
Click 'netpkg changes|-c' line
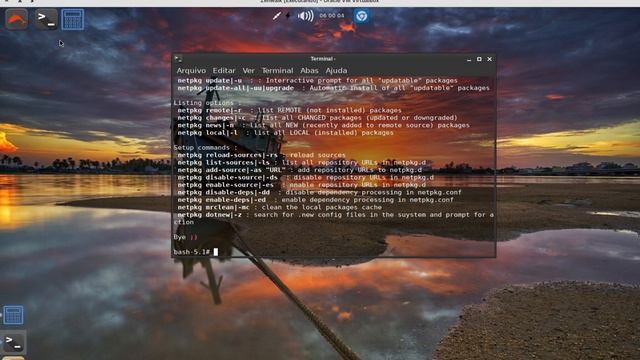tap(318, 118)
